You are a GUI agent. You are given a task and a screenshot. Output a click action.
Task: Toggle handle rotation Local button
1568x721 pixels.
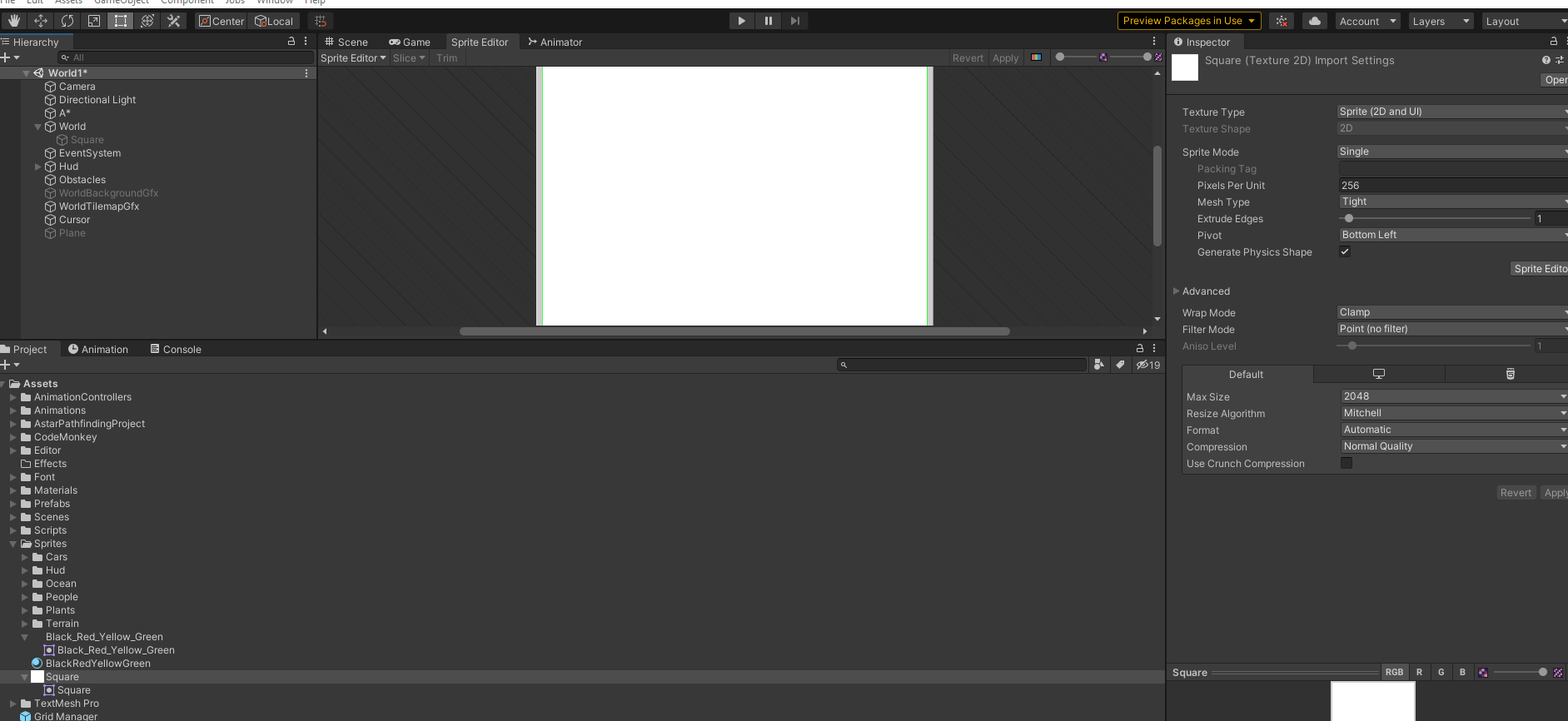point(274,21)
